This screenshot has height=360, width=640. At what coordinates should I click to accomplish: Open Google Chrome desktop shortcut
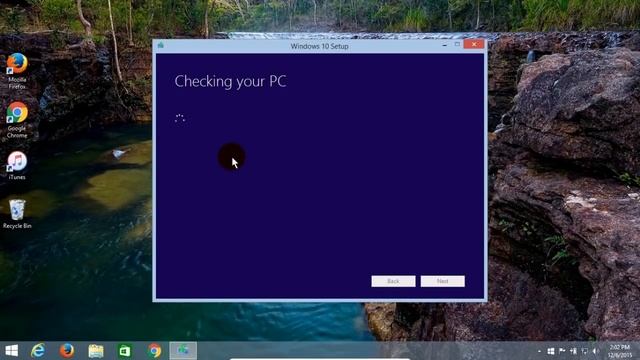click(17, 120)
